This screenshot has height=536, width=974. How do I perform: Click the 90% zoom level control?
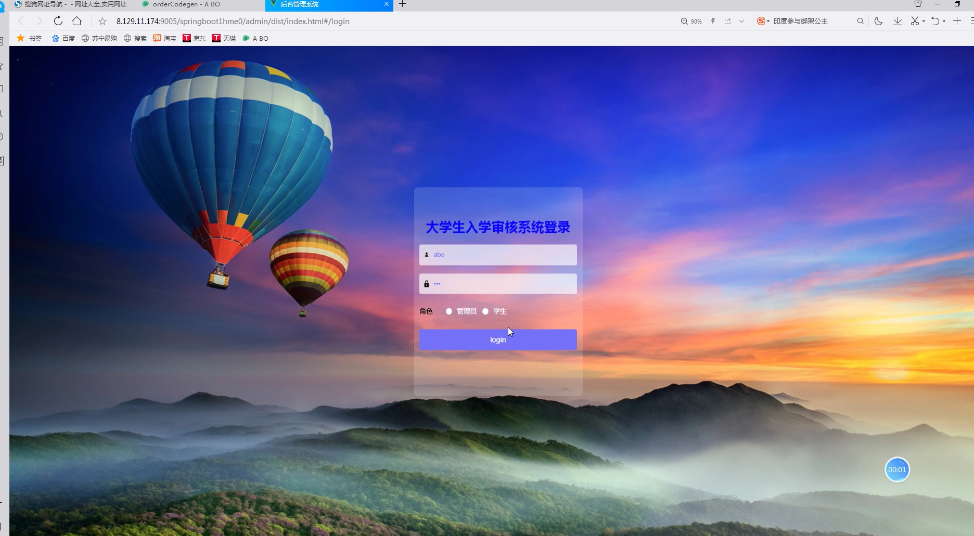pos(691,21)
